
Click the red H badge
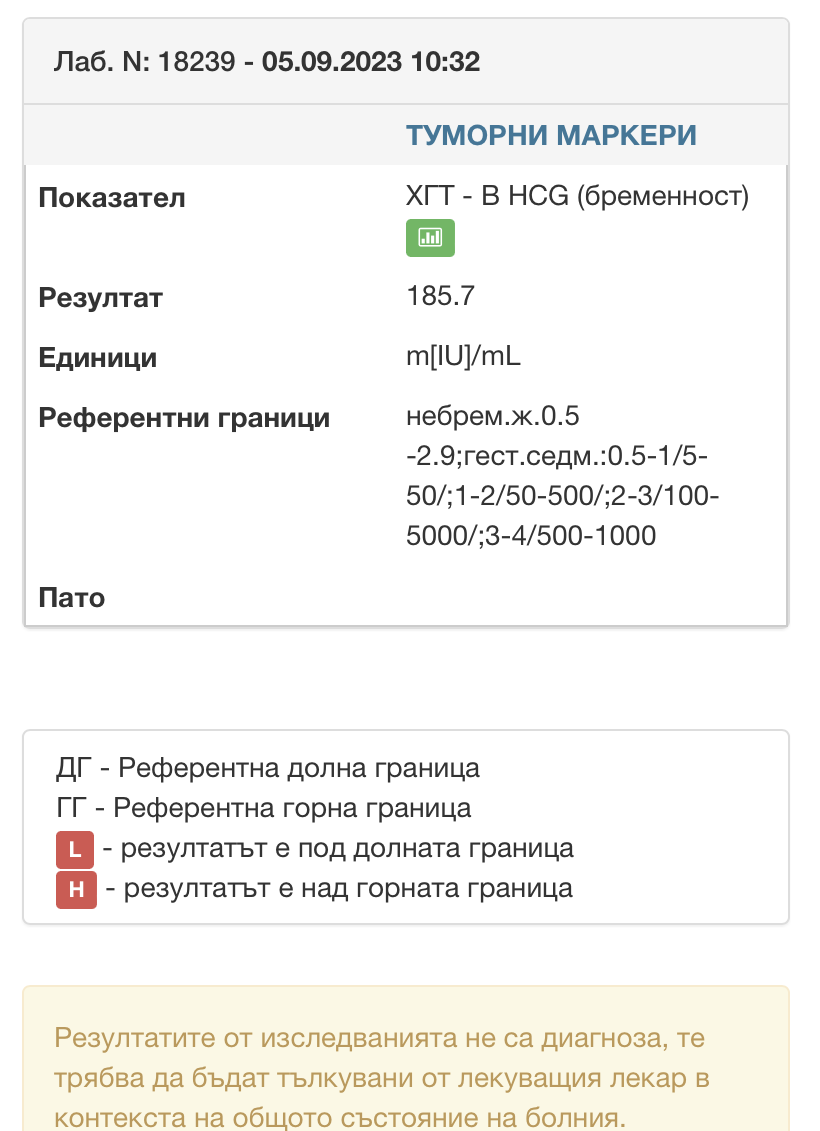pos(76,889)
